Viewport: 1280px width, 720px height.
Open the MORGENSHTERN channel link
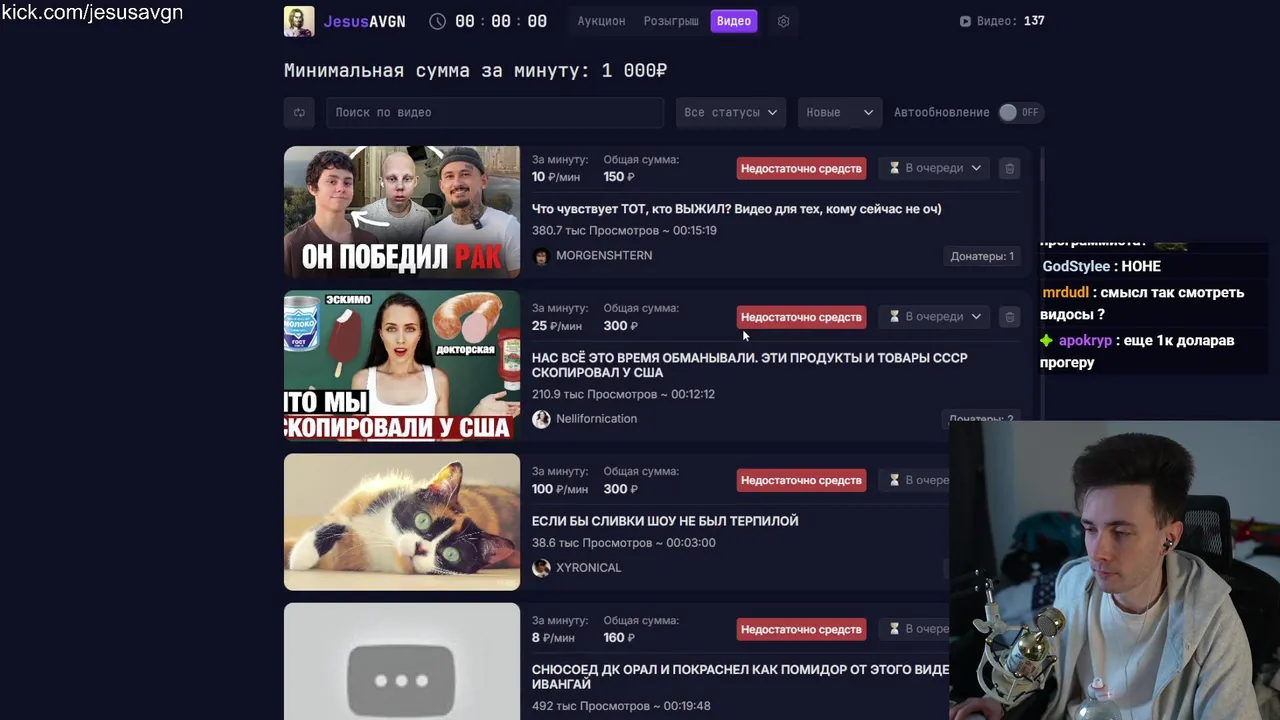(604, 256)
